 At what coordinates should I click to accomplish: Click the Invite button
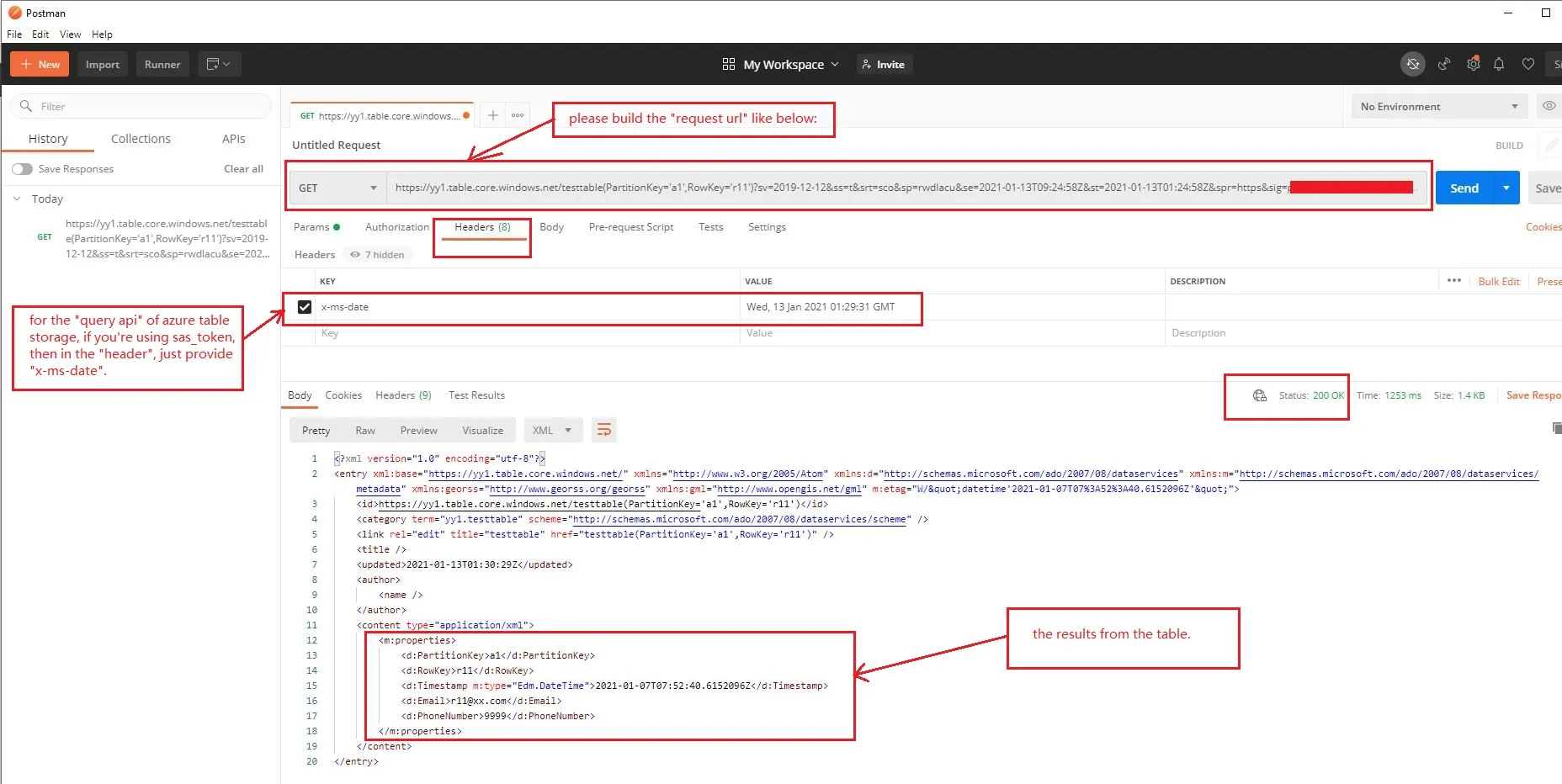(x=885, y=64)
